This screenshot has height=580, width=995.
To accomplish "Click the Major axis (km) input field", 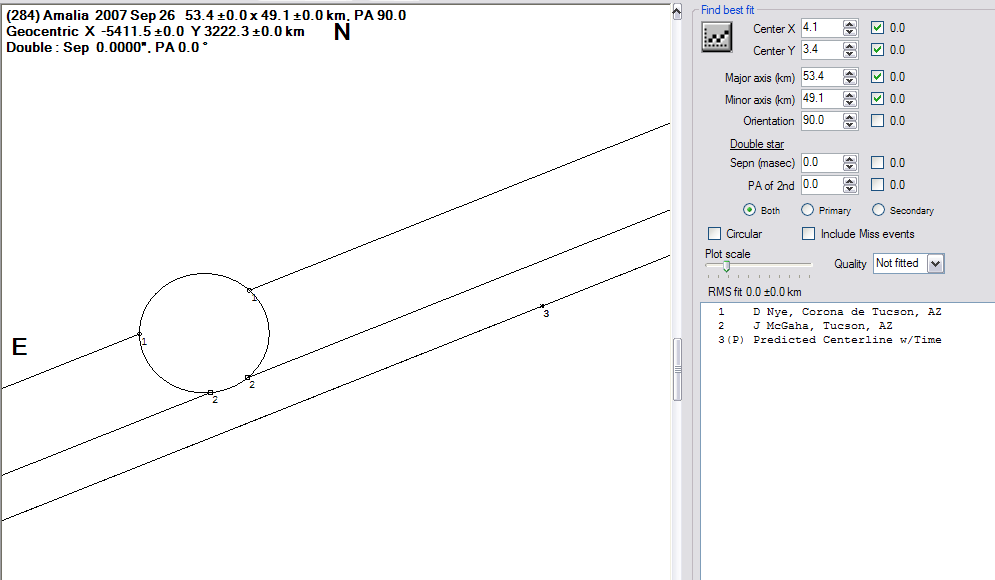I will pyautogui.click(x=821, y=77).
